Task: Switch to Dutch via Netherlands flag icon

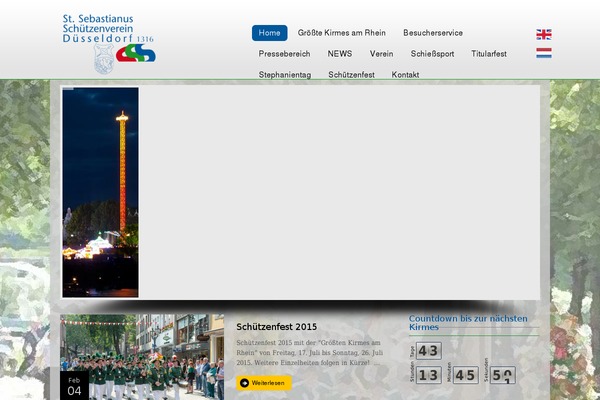Action: pos(544,53)
